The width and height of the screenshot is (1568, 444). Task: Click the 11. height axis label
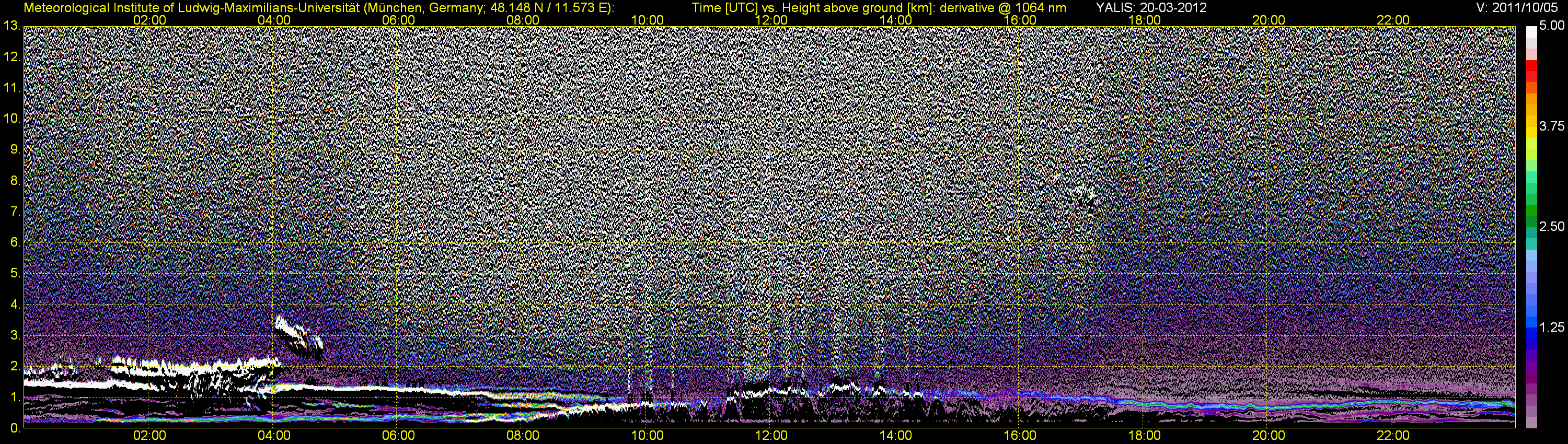coord(11,88)
